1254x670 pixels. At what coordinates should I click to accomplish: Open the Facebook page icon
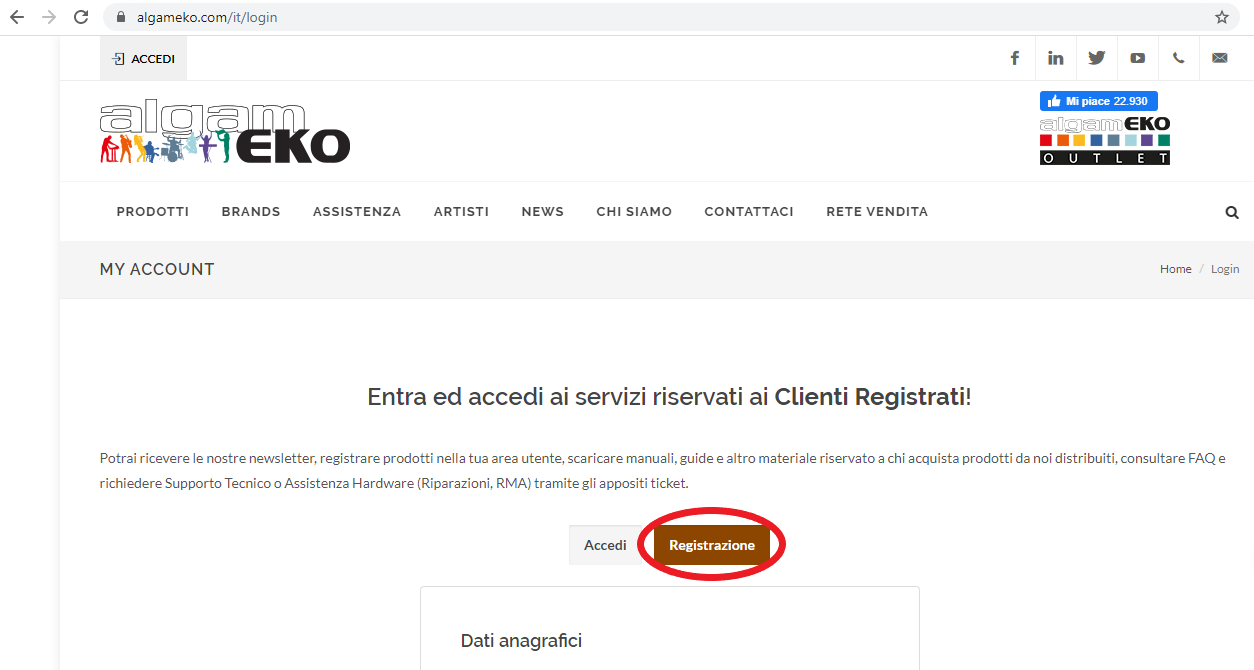point(1014,58)
